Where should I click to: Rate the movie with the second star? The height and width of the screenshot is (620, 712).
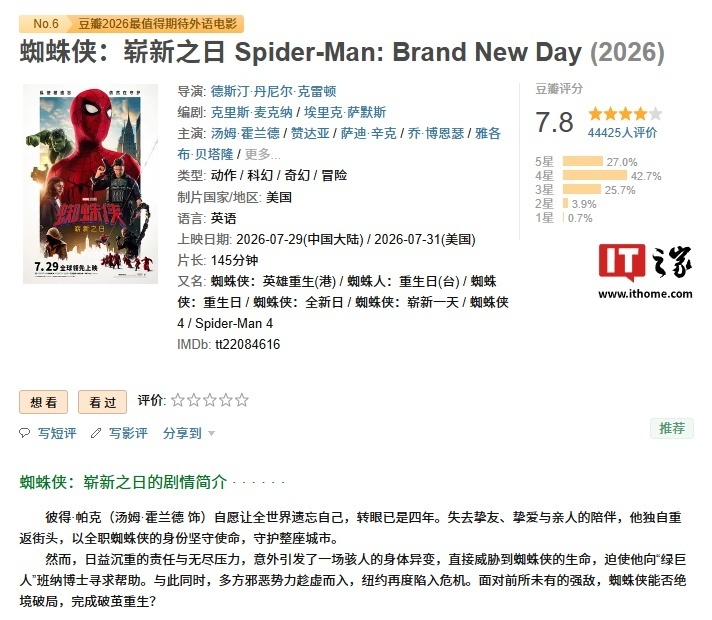click(x=194, y=400)
